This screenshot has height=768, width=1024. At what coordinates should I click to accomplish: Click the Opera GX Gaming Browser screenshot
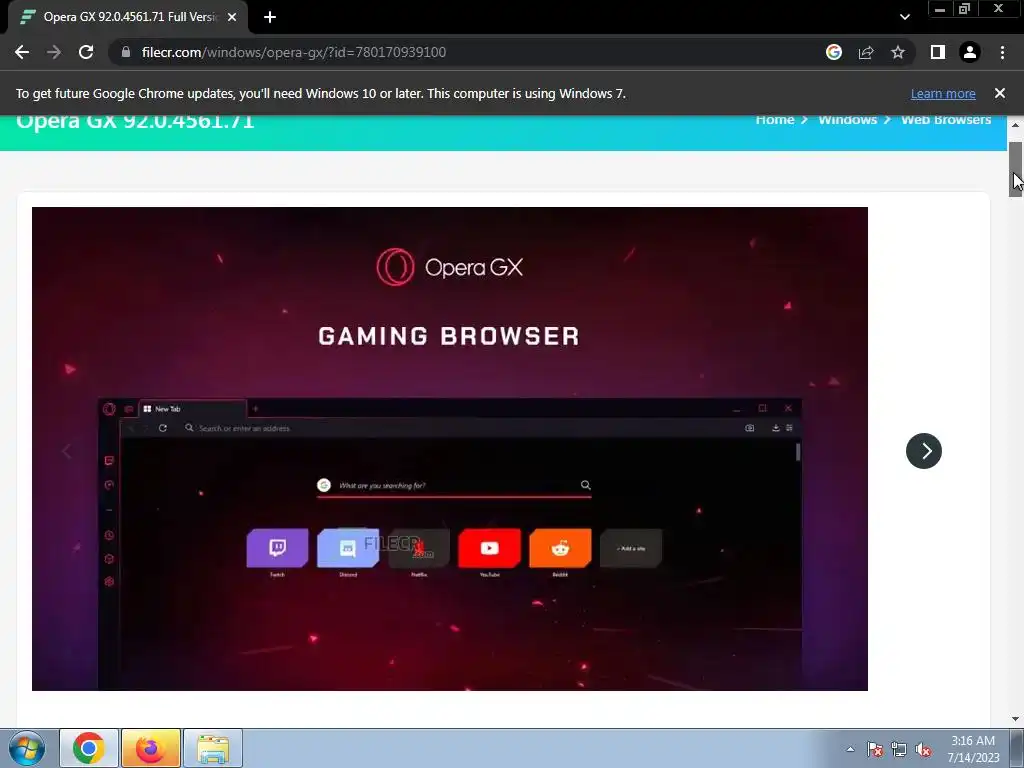[x=450, y=449]
